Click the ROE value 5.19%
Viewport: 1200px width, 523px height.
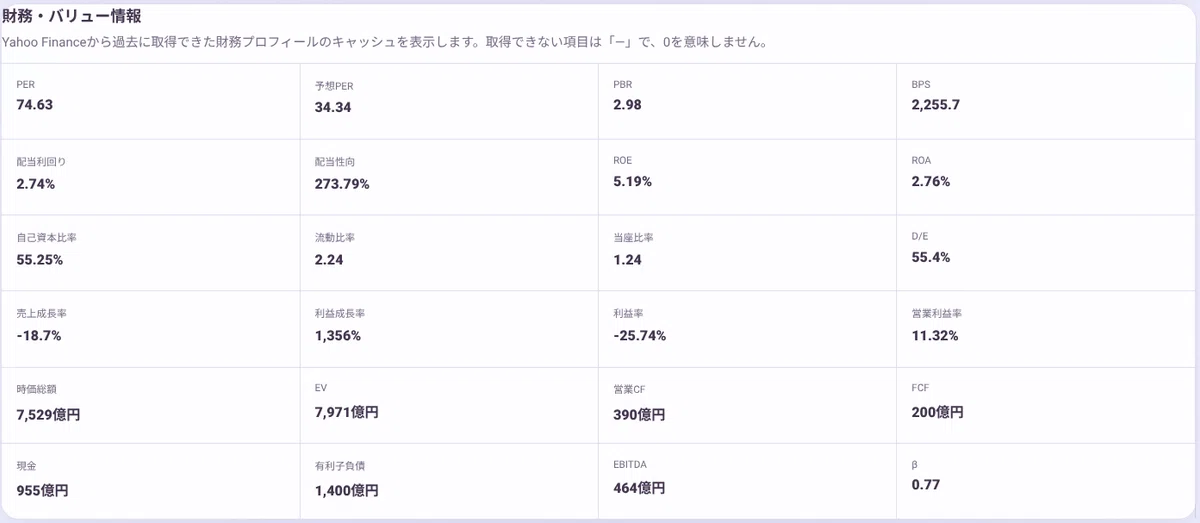coord(632,182)
